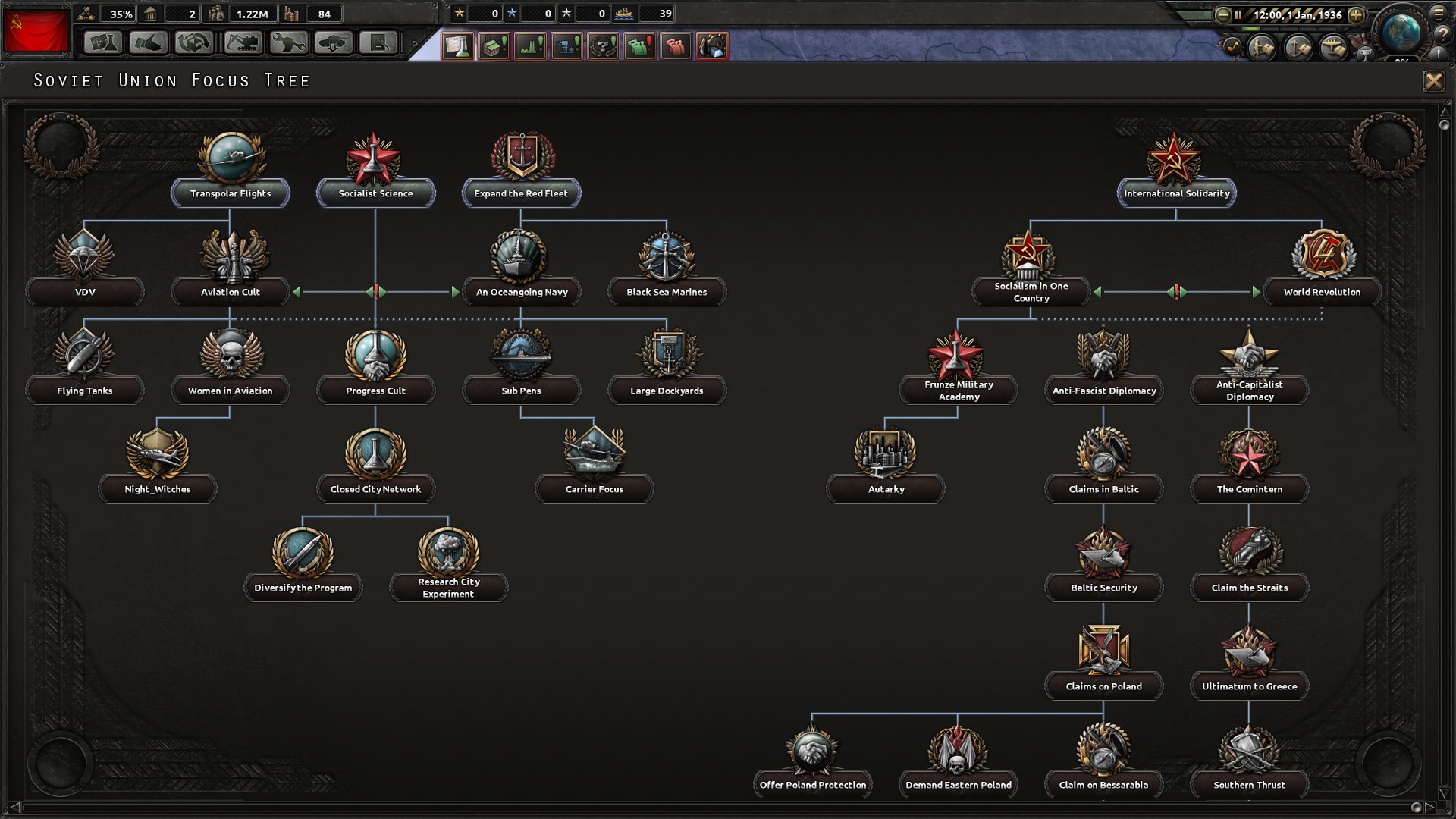Click the Ultimatum to Greece focus icon

pos(1249,649)
